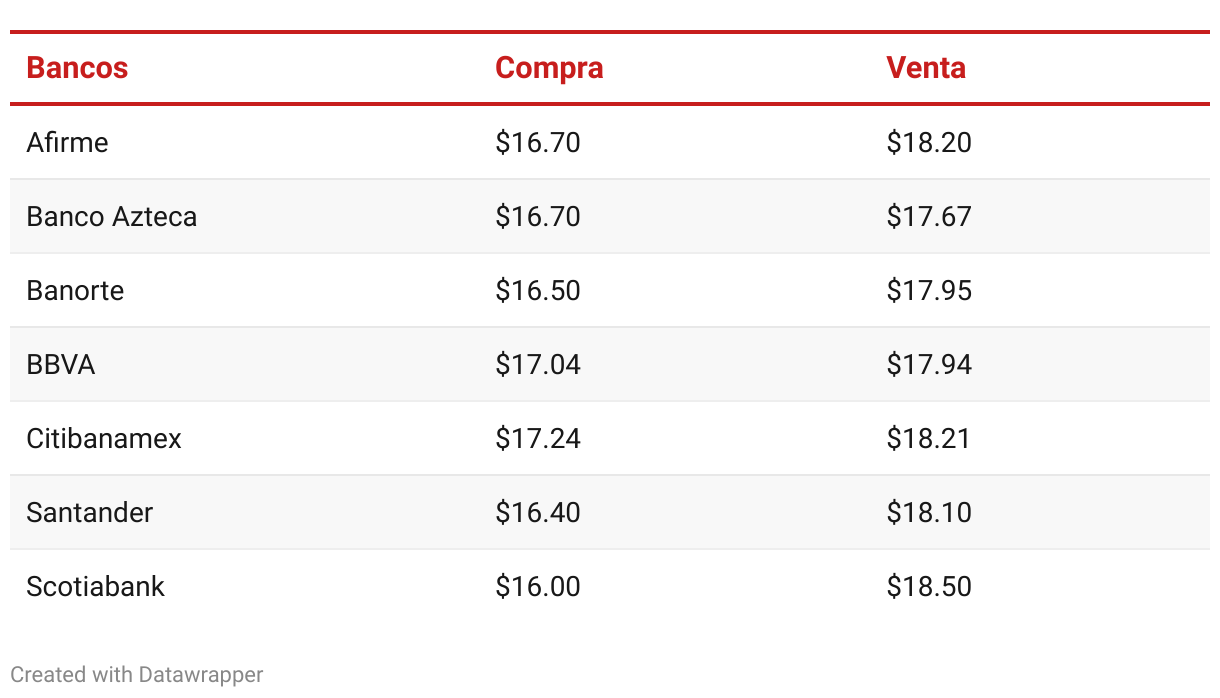Select the Santander row label
Image resolution: width=1220 pixels, height=698 pixels.
pyautogui.click(x=90, y=512)
